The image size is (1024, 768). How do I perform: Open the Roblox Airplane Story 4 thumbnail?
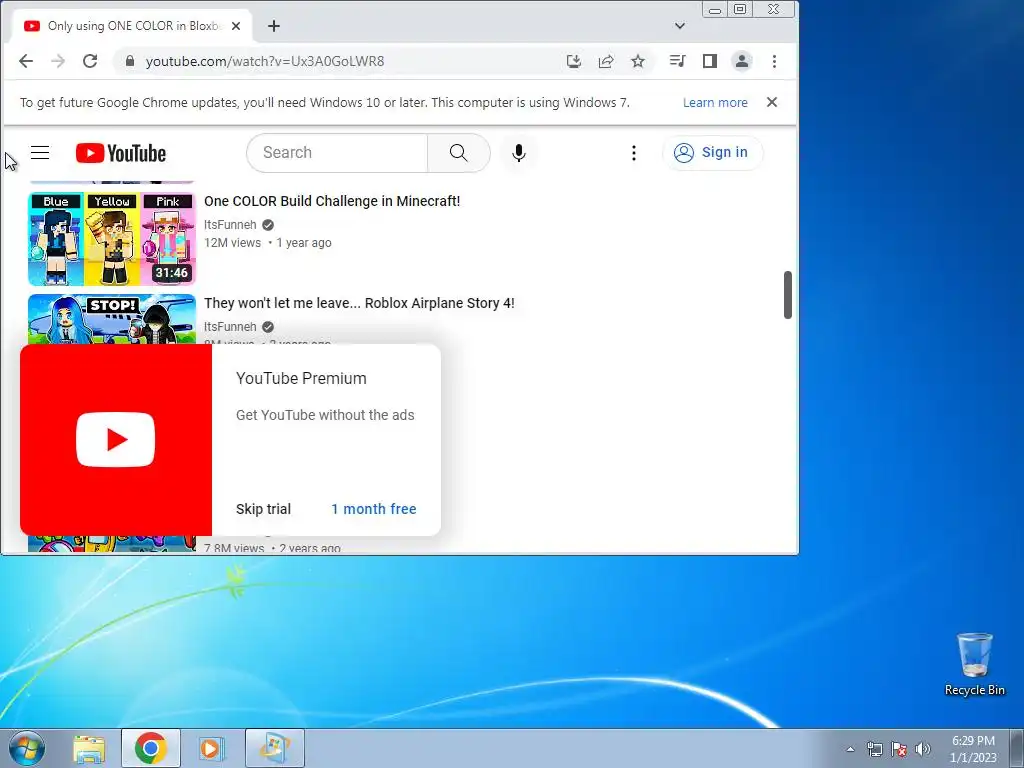click(112, 319)
